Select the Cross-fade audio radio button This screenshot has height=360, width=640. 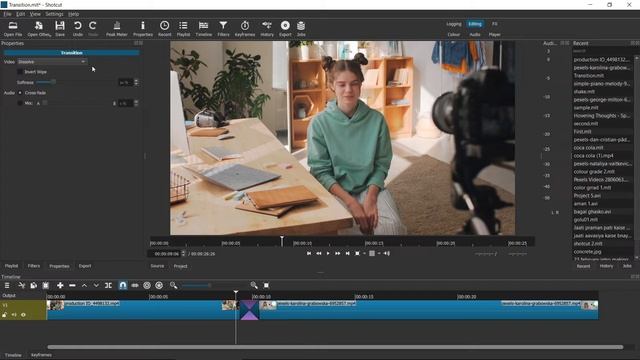point(20,93)
